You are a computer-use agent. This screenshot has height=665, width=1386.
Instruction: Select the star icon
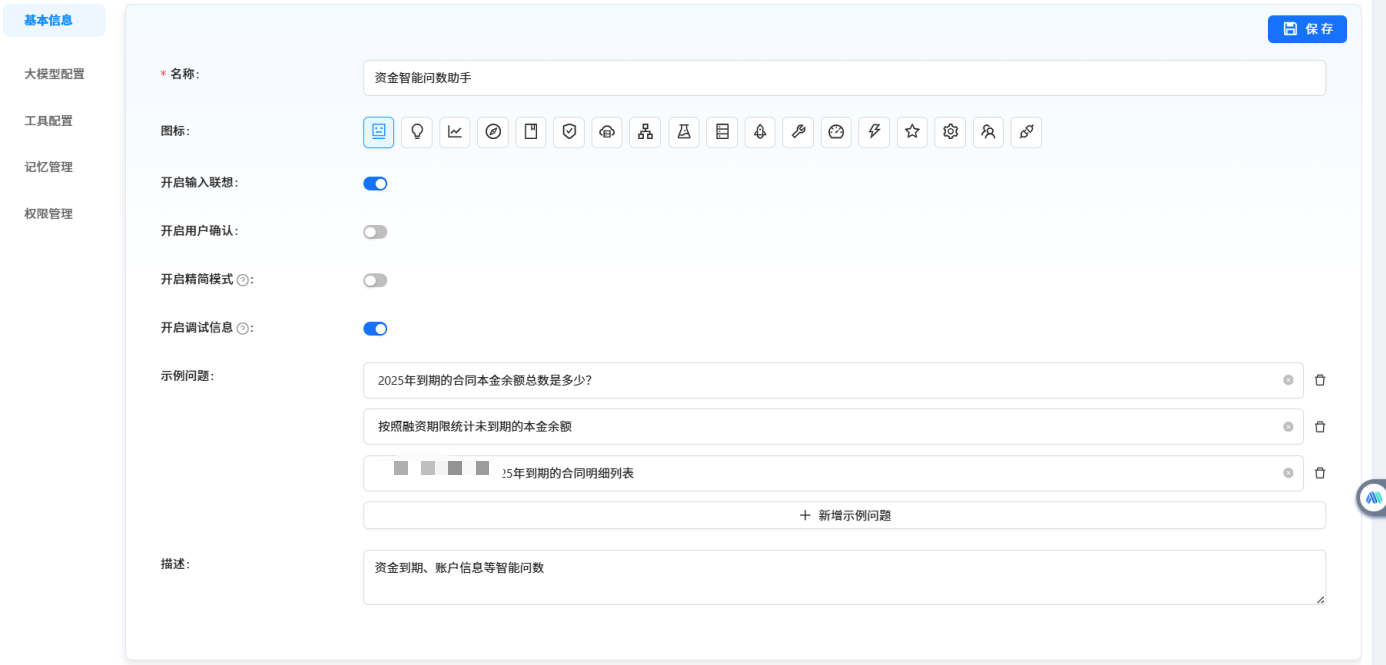[x=912, y=132]
